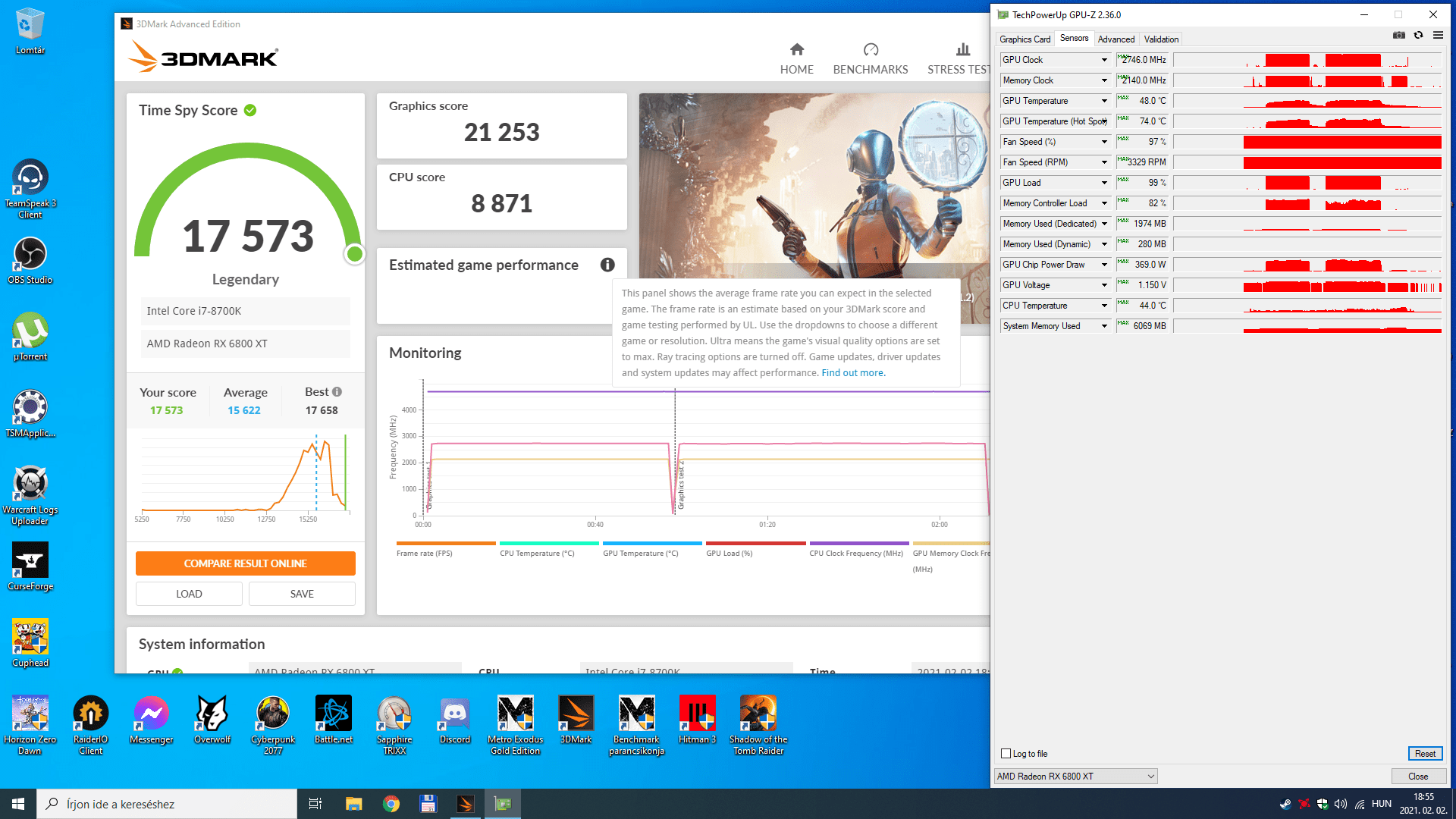Click the Task View taskbar icon
The image size is (1456, 819).
click(315, 804)
